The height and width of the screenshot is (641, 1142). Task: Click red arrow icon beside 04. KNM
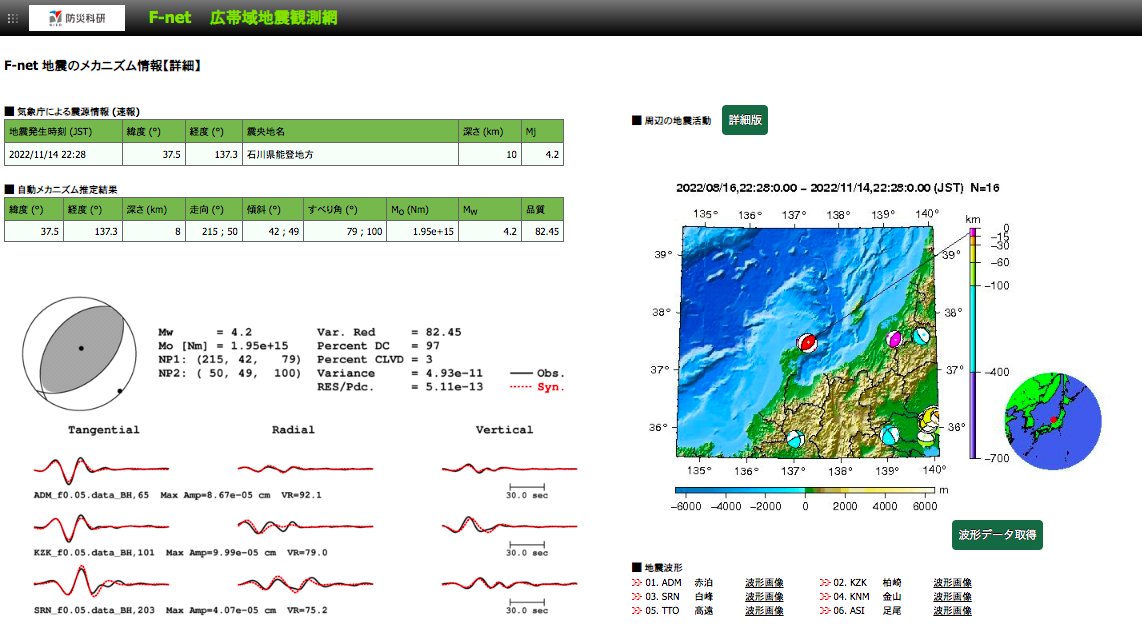click(x=824, y=597)
